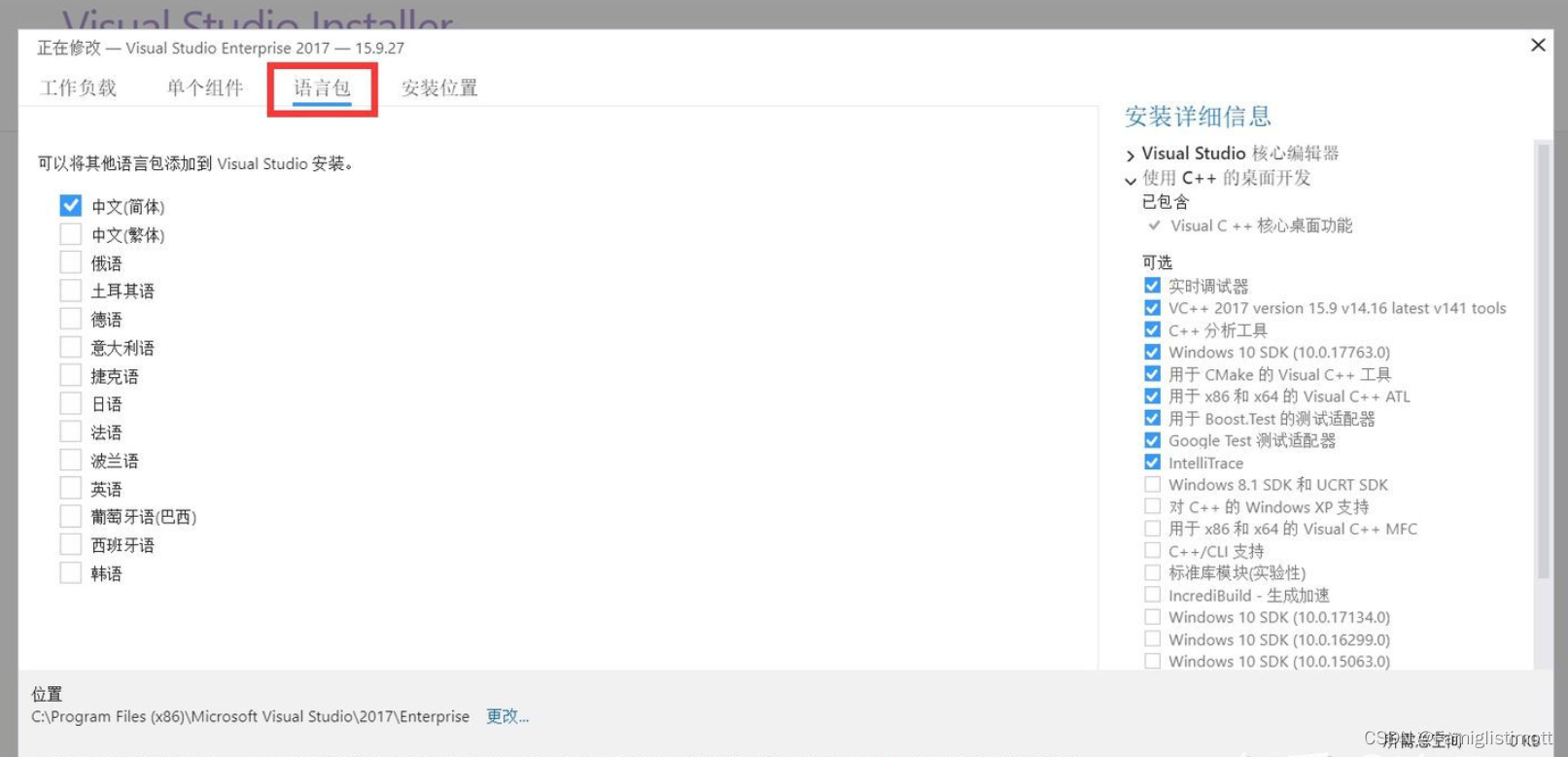The height and width of the screenshot is (757, 1568).
Task: Enable the 中文(繁体) language pack
Action: [x=70, y=234]
